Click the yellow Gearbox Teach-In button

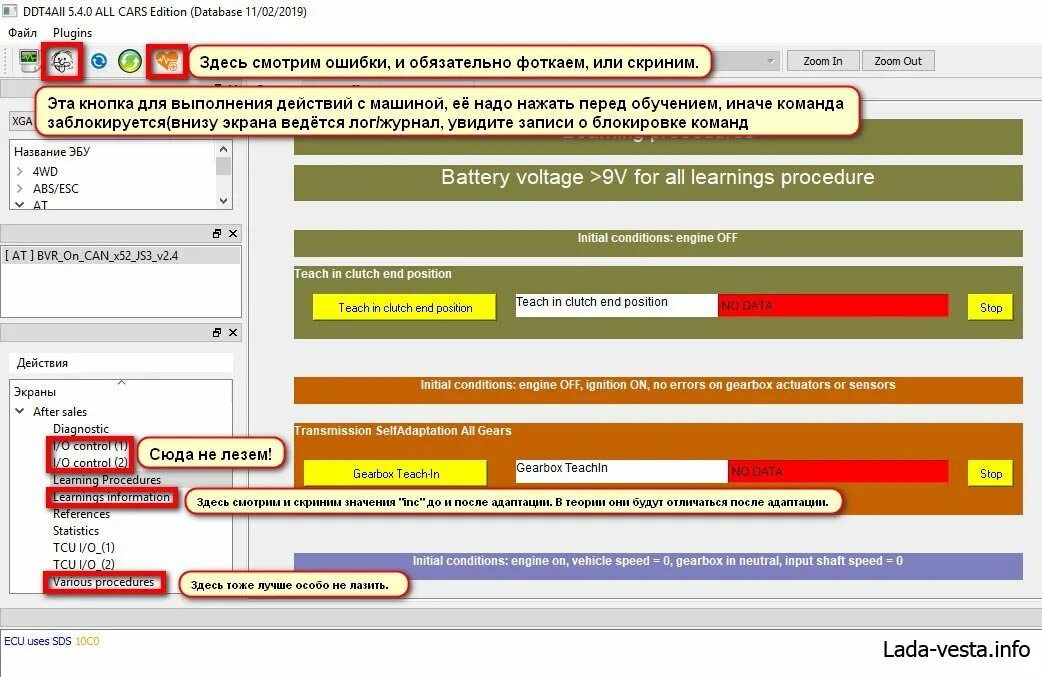pos(395,474)
